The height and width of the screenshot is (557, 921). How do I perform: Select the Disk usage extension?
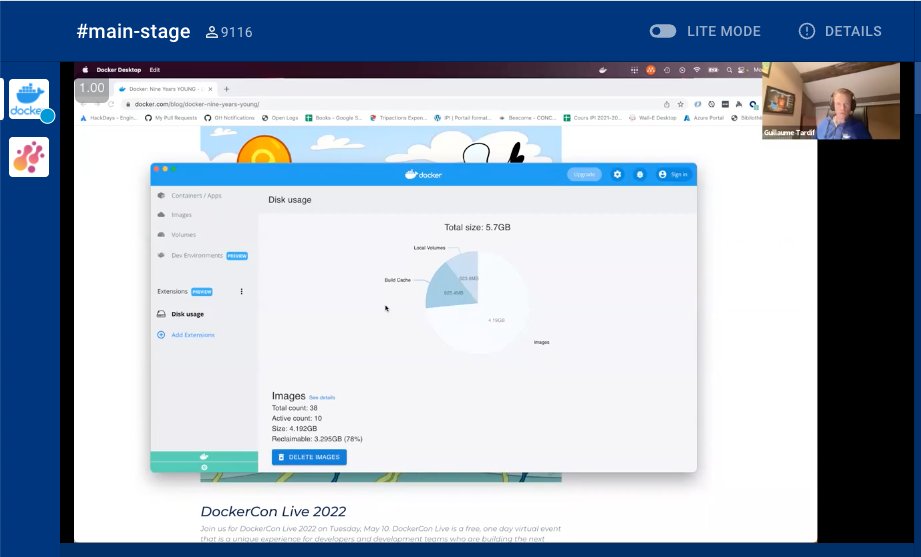(181, 314)
